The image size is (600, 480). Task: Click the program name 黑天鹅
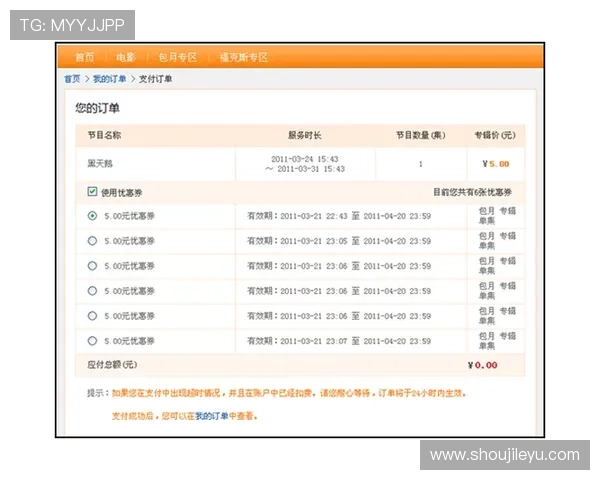[100, 164]
